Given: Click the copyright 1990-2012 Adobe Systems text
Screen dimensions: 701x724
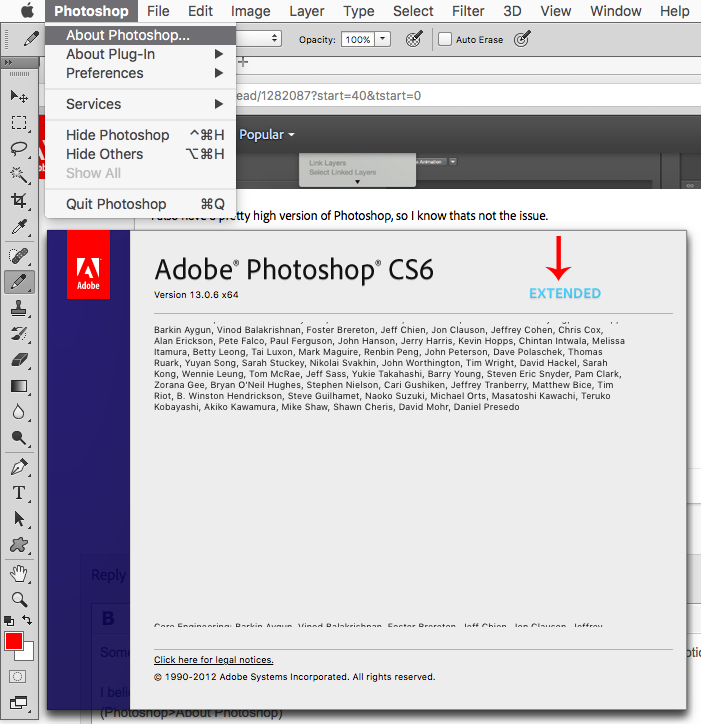Looking at the screenshot, I should point(295,677).
